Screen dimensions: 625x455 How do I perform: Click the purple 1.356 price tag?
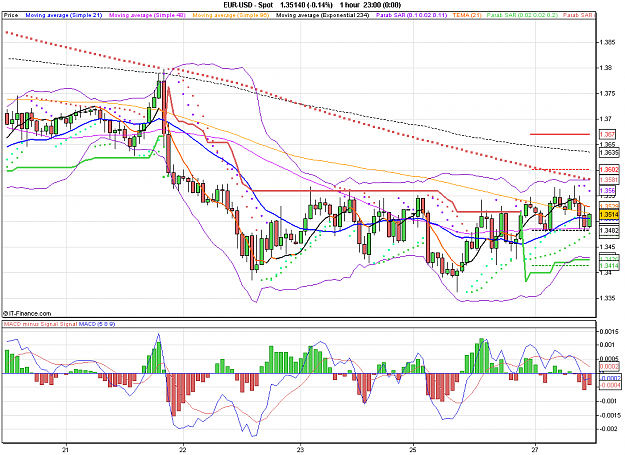(x=607, y=191)
